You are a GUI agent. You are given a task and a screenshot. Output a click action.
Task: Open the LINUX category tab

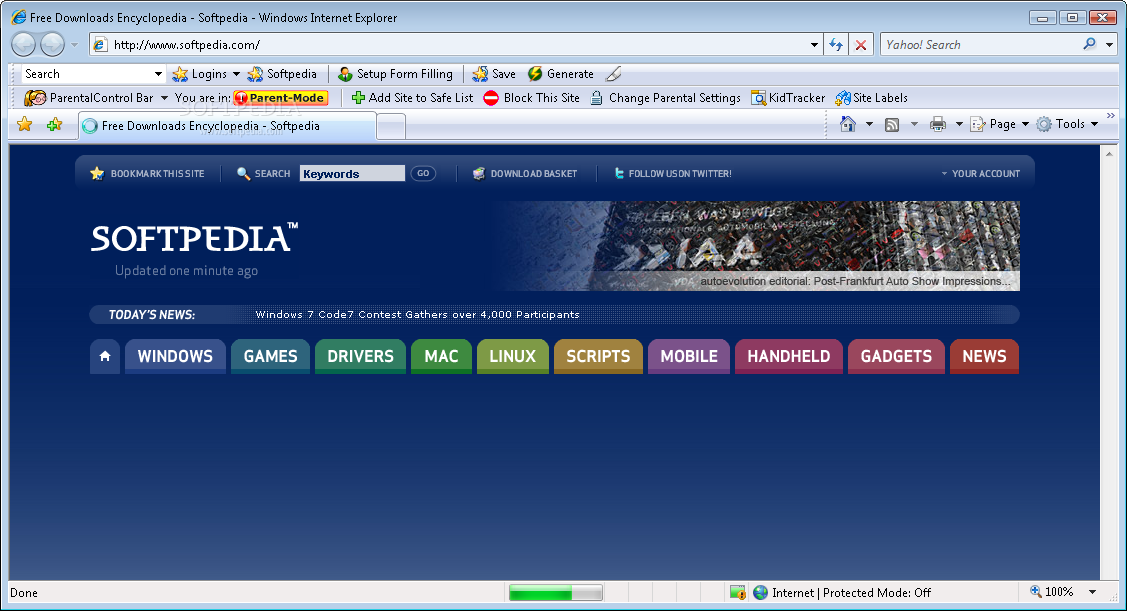pos(512,356)
